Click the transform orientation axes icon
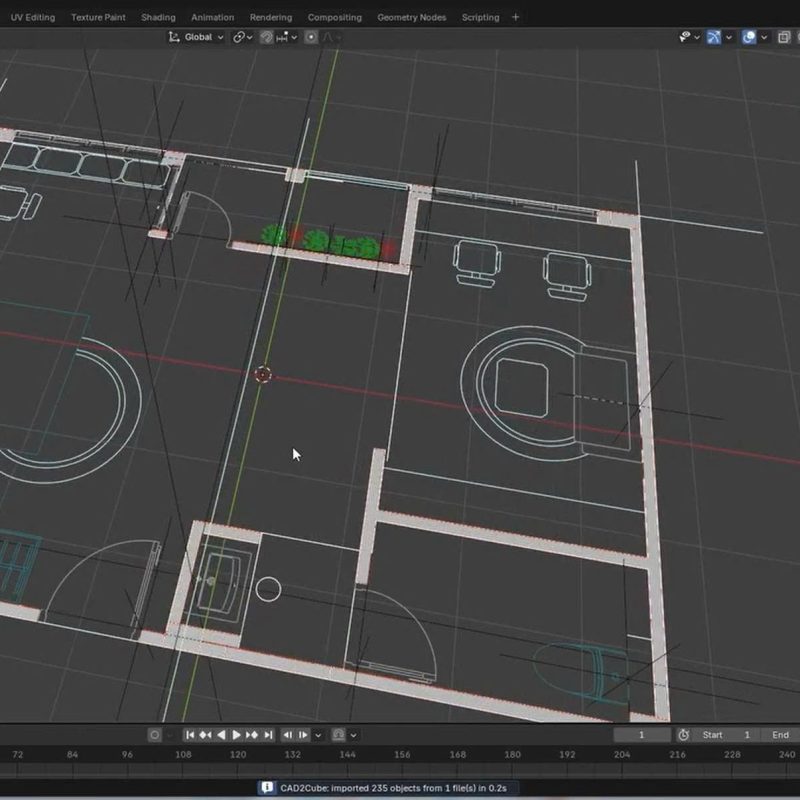The image size is (800, 800). coord(174,37)
